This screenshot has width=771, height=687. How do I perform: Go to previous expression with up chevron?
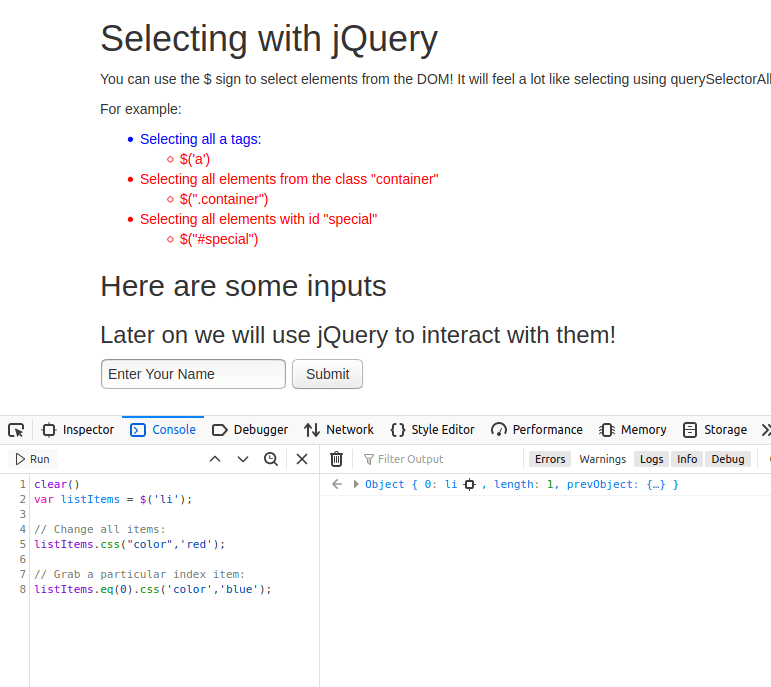215,459
